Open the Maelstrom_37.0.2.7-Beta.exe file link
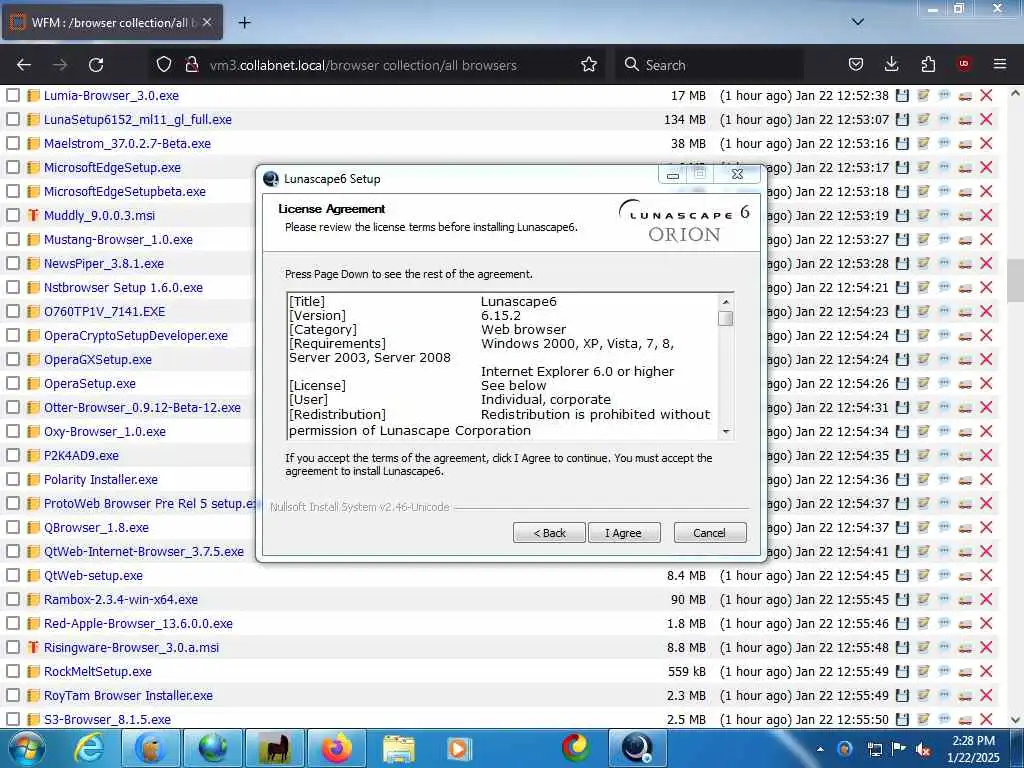 point(127,144)
